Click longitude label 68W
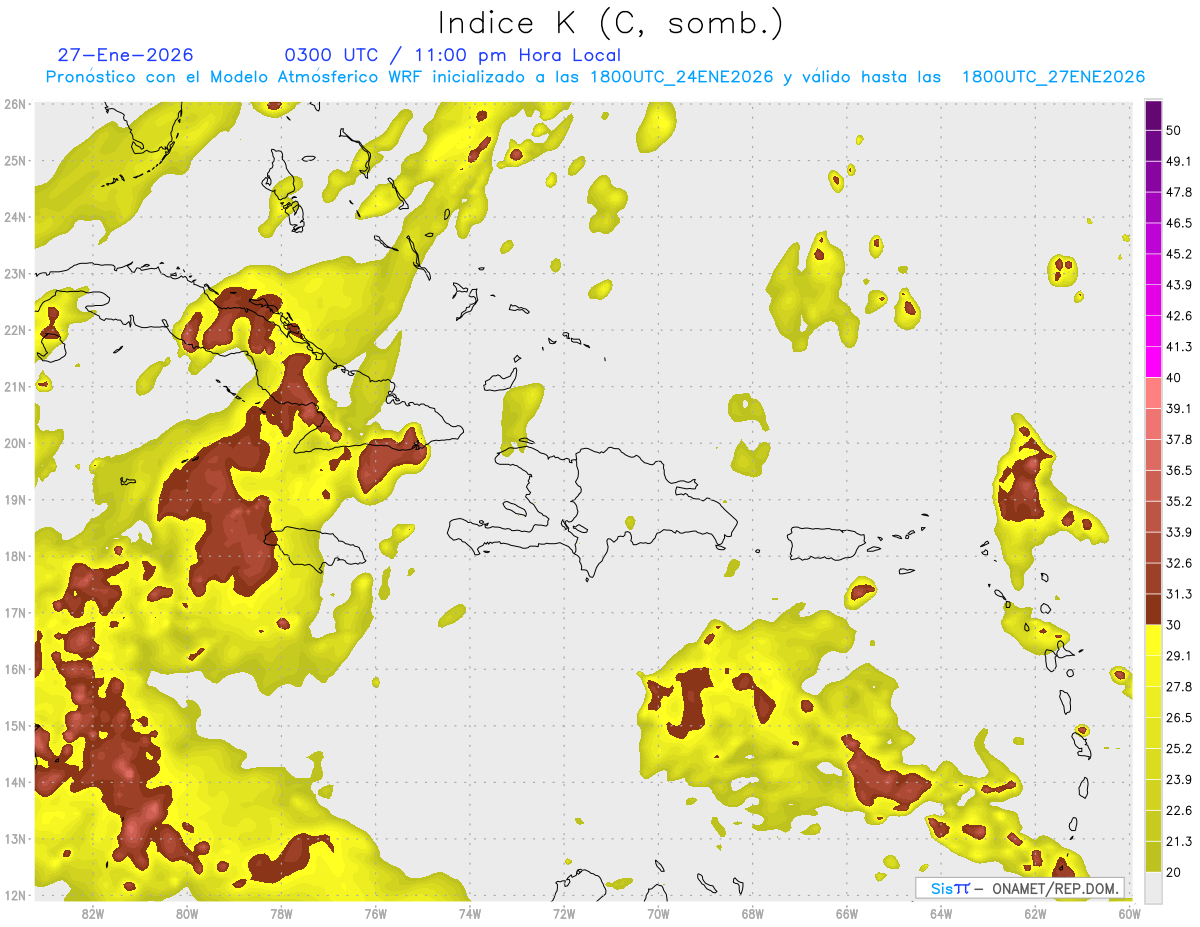1200x927 pixels. (x=752, y=913)
